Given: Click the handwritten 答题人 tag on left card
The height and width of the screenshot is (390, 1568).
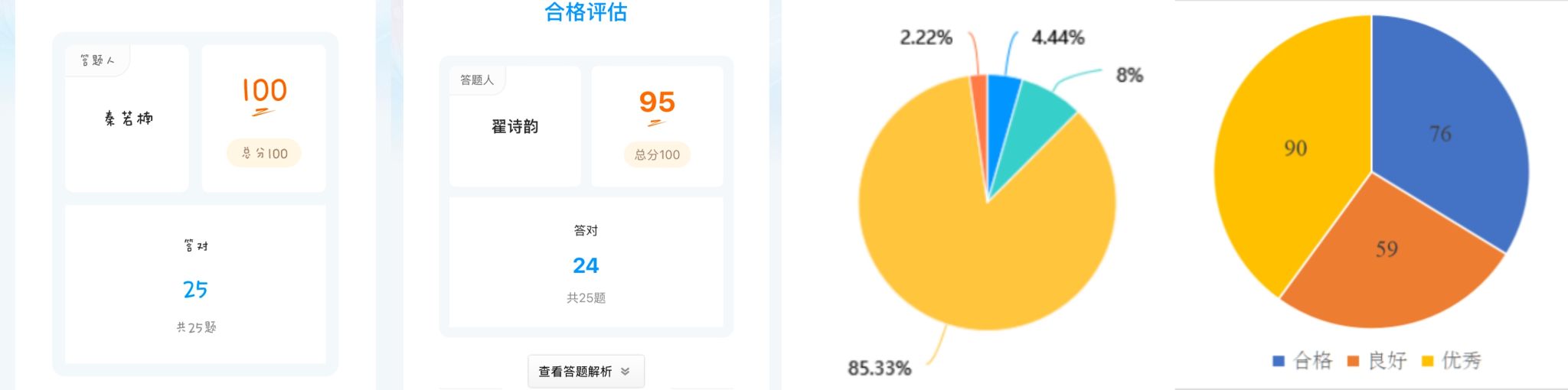Looking at the screenshot, I should [97, 60].
